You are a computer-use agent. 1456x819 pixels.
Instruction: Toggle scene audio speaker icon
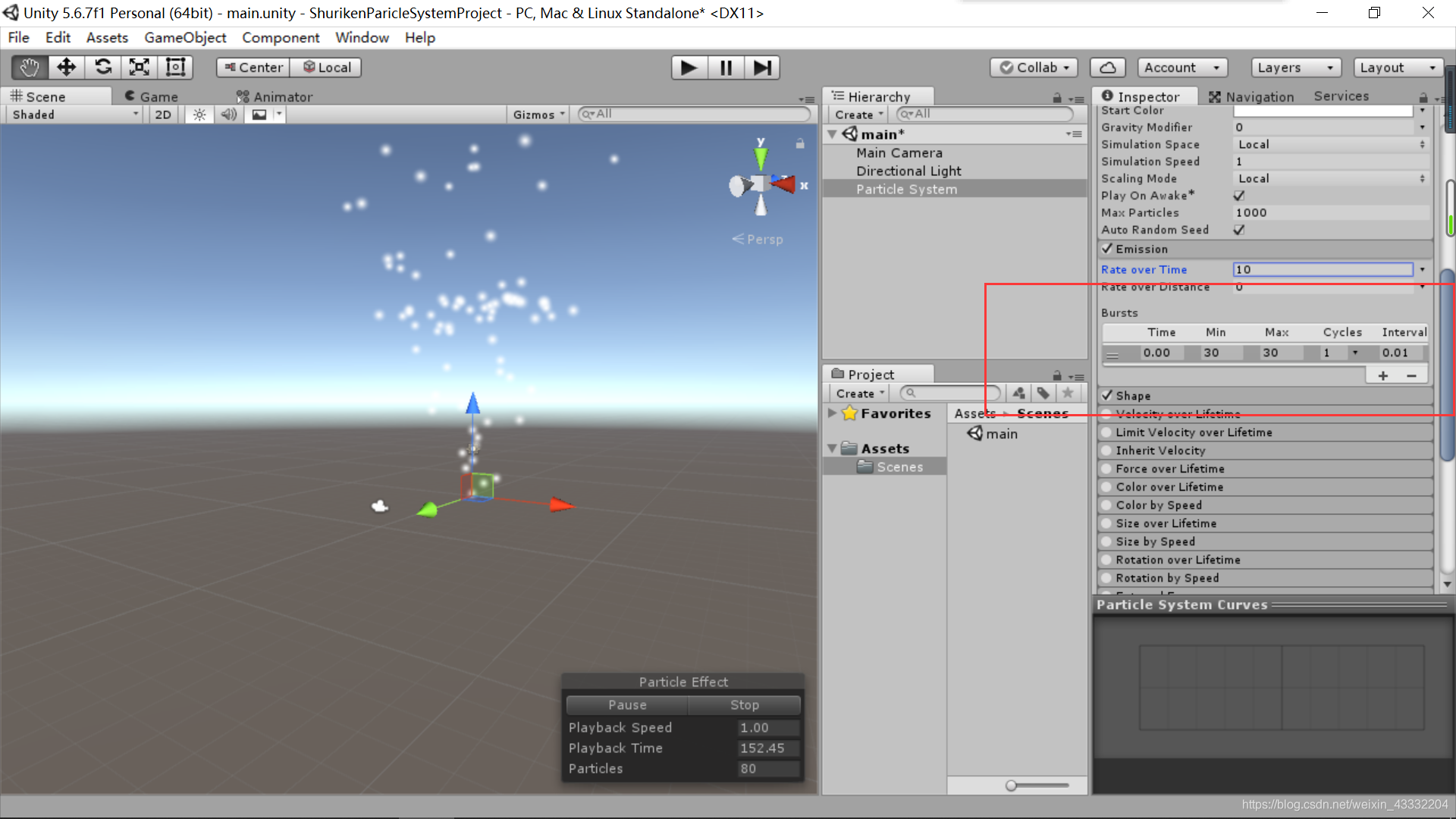[228, 115]
